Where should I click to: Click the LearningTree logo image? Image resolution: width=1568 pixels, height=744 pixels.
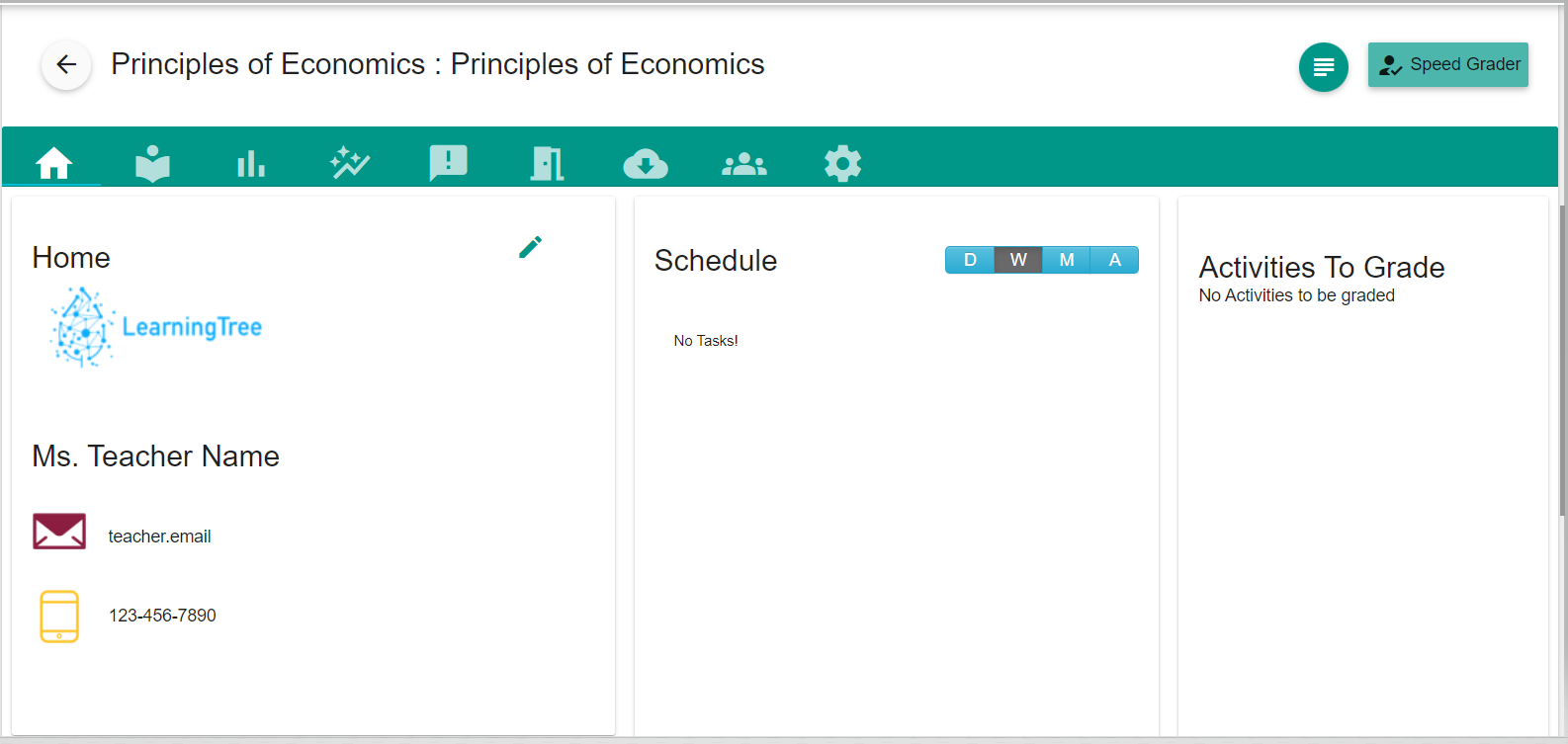point(156,327)
